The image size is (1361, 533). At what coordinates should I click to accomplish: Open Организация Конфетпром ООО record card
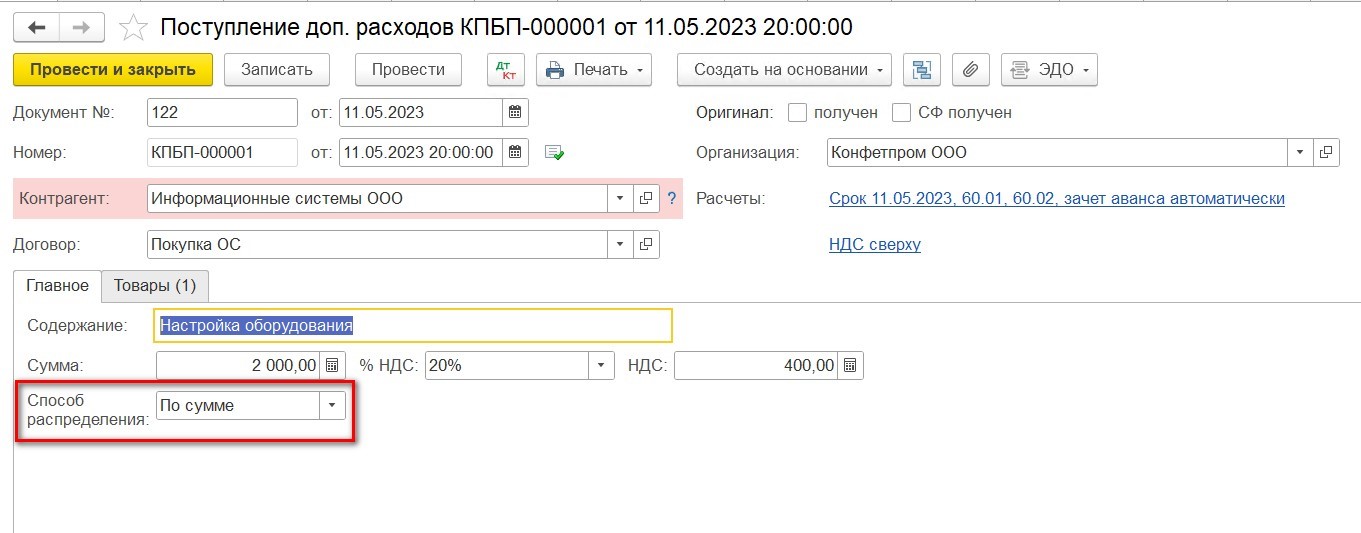(x=1326, y=152)
